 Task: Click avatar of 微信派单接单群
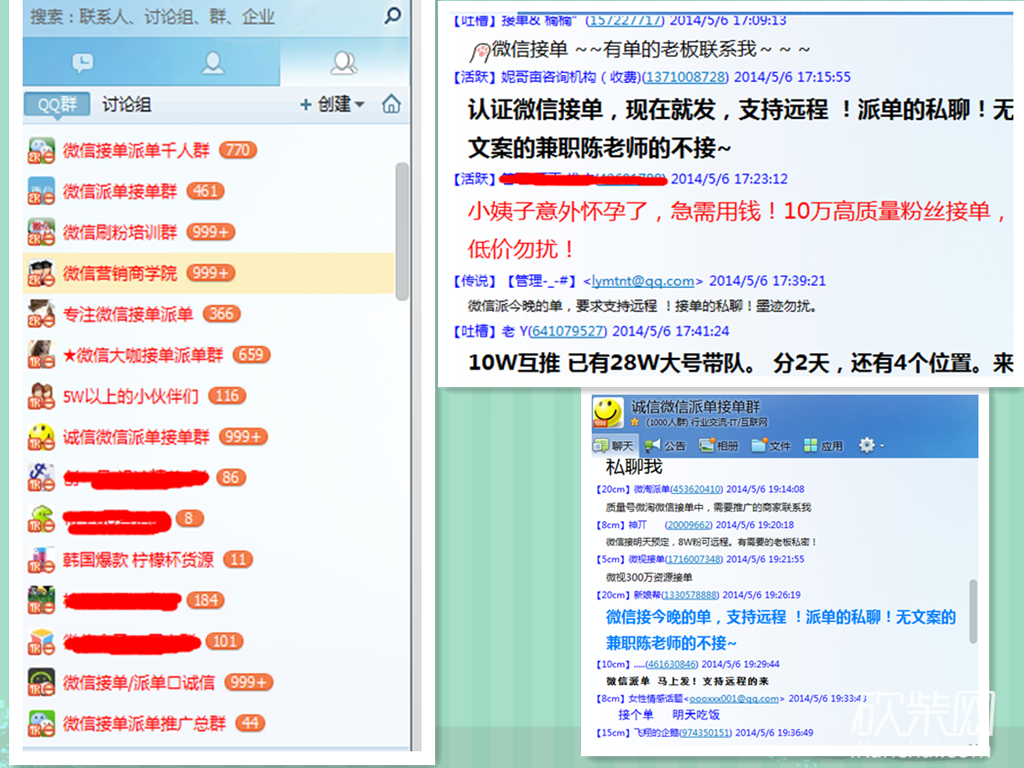pos(41,191)
